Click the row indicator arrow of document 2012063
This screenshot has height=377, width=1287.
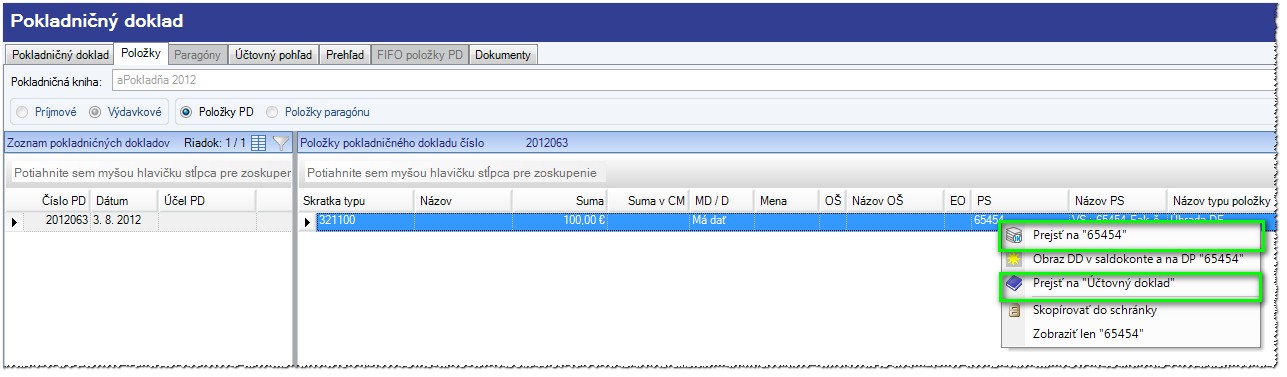coord(14,221)
